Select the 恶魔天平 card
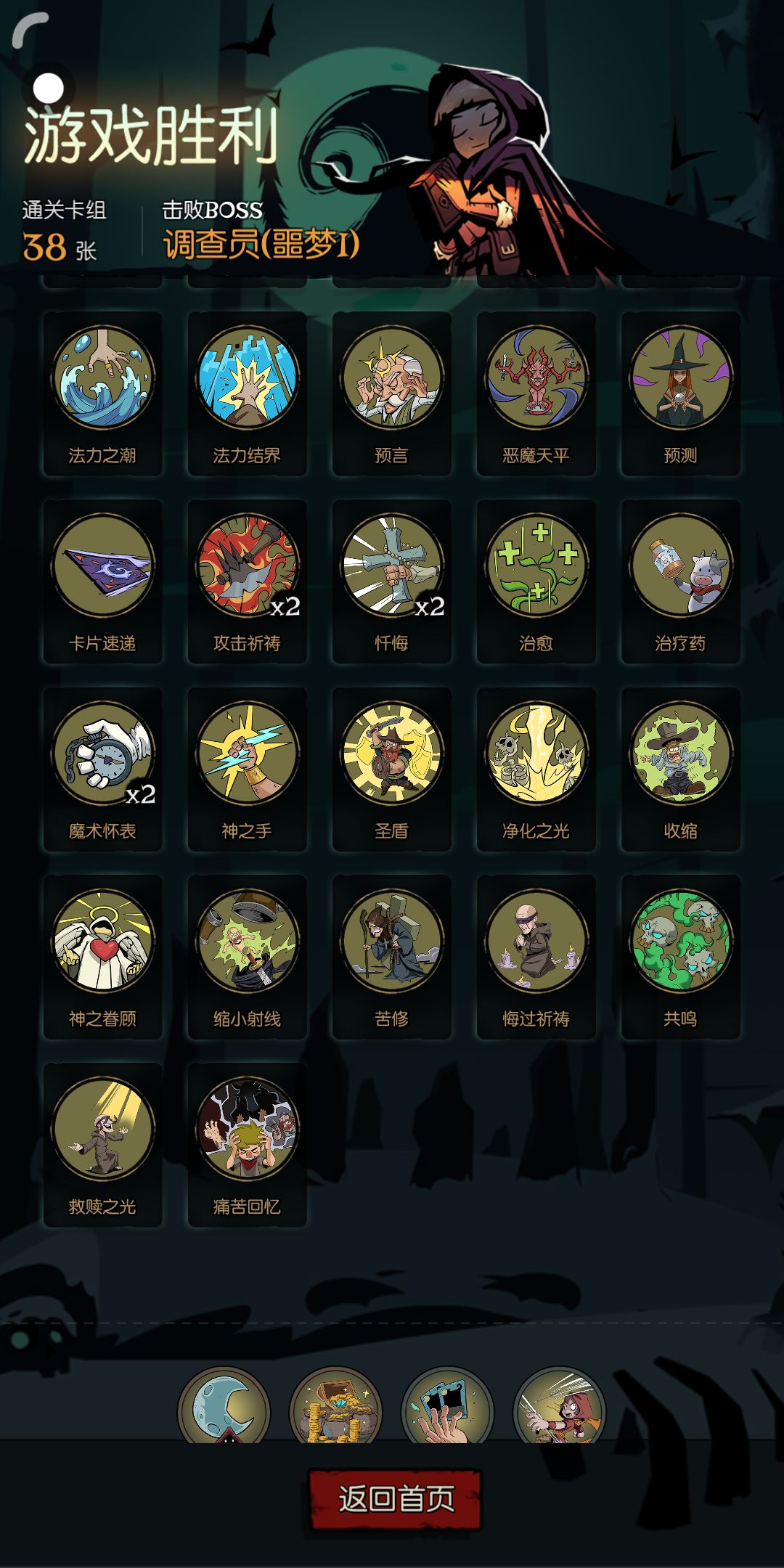Screen dimensions: 784x1568 pyautogui.click(x=536, y=394)
